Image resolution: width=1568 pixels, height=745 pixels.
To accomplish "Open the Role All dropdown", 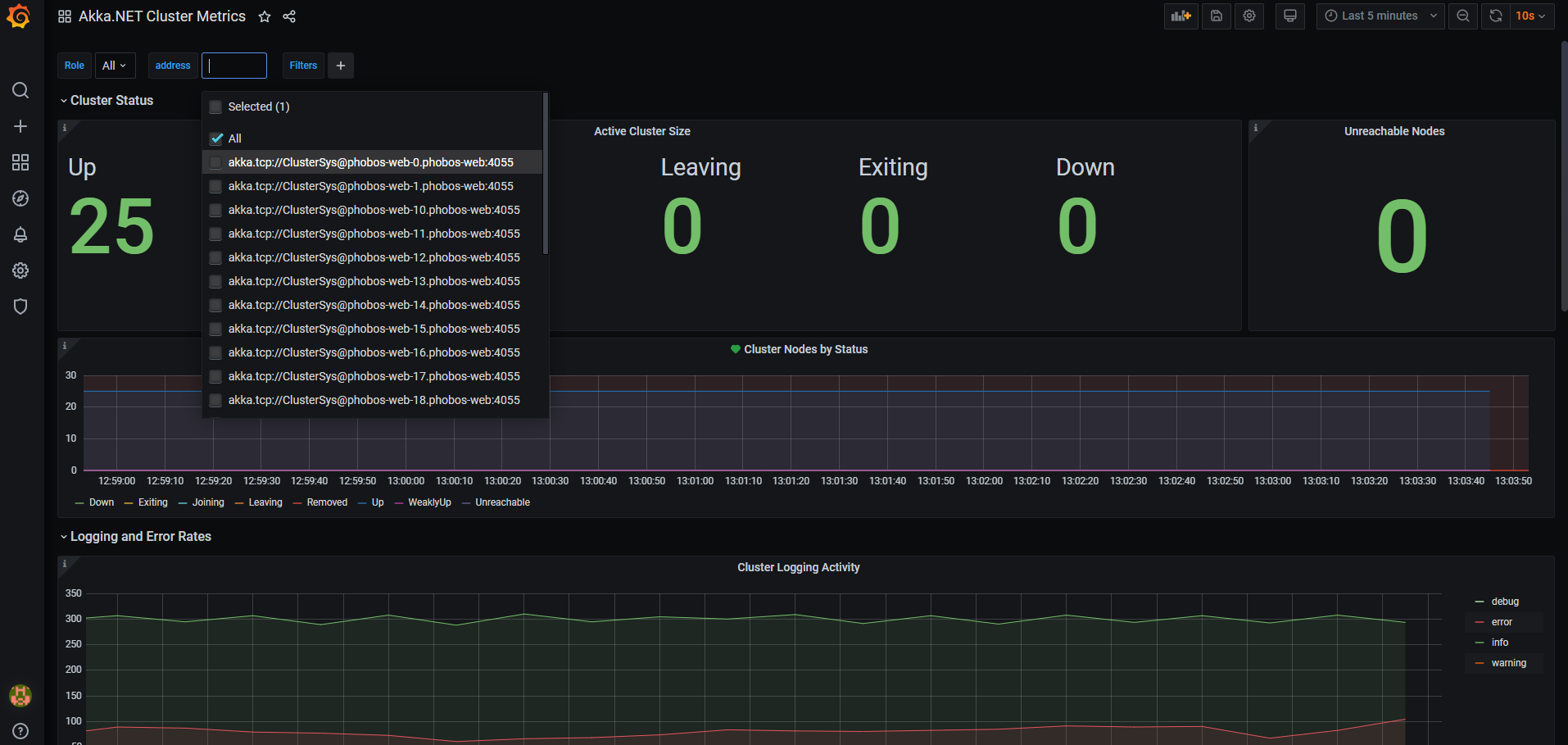I will pos(115,66).
